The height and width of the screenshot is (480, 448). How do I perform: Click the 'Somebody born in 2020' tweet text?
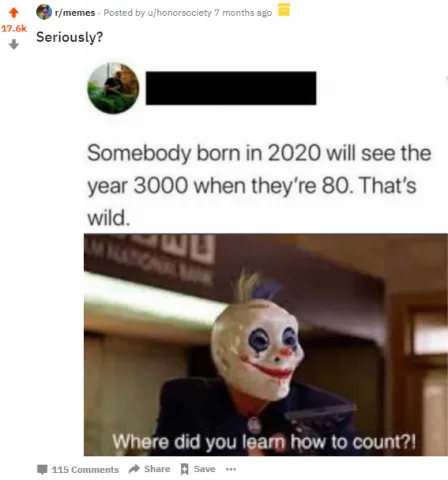259,185
